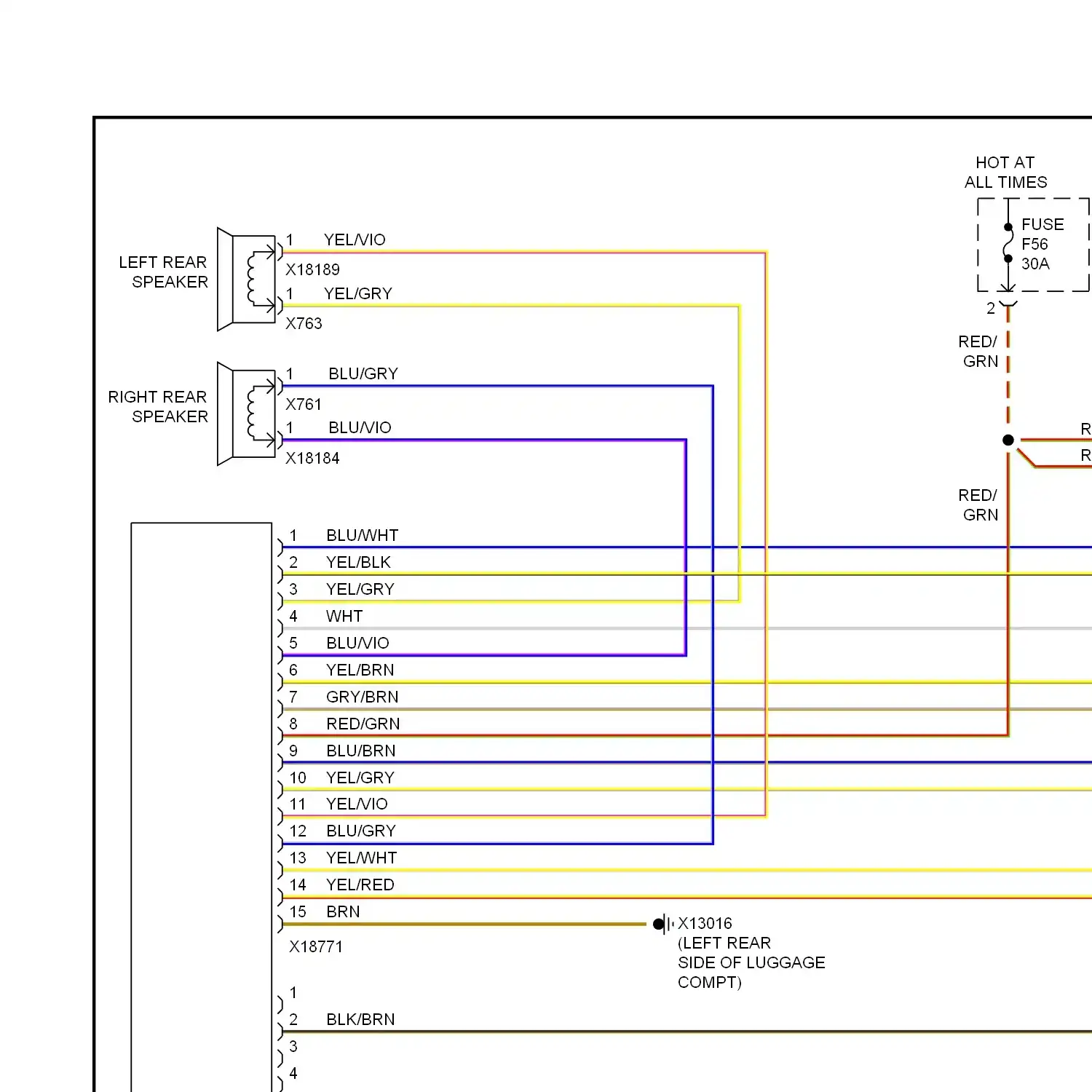This screenshot has width=1092, height=1092.
Task: Click the amplifier module box outline
Action: click(202, 807)
